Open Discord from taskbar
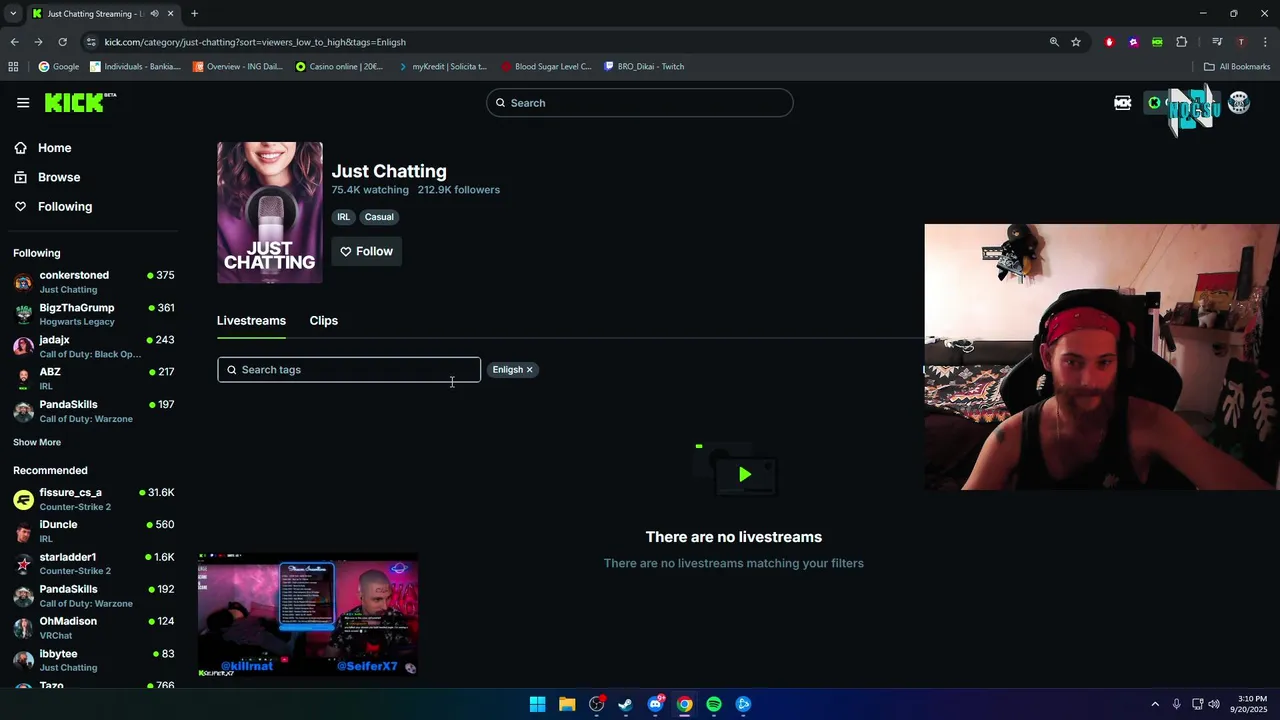Viewport: 1280px width, 720px height. pyautogui.click(x=655, y=704)
